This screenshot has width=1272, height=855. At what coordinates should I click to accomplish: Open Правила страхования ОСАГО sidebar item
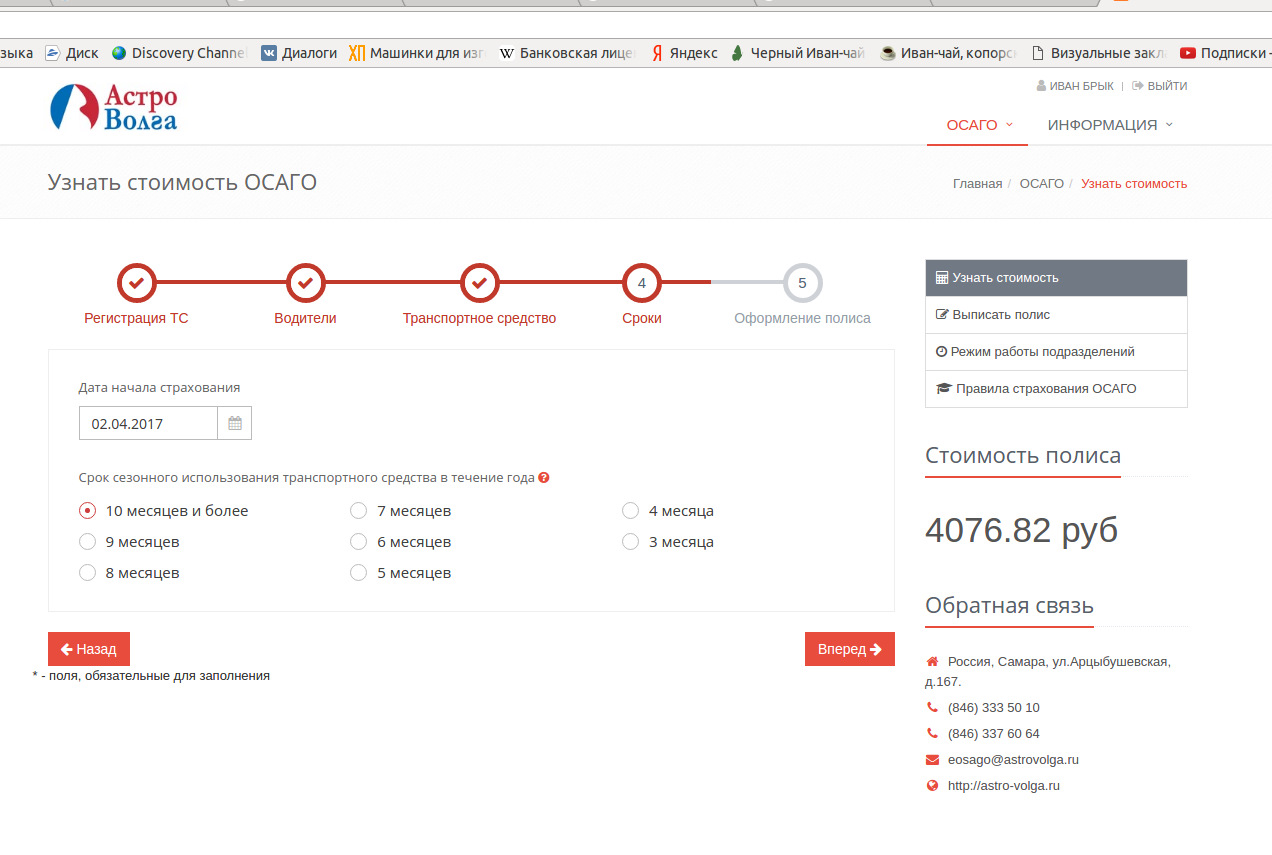pyautogui.click(x=1056, y=389)
